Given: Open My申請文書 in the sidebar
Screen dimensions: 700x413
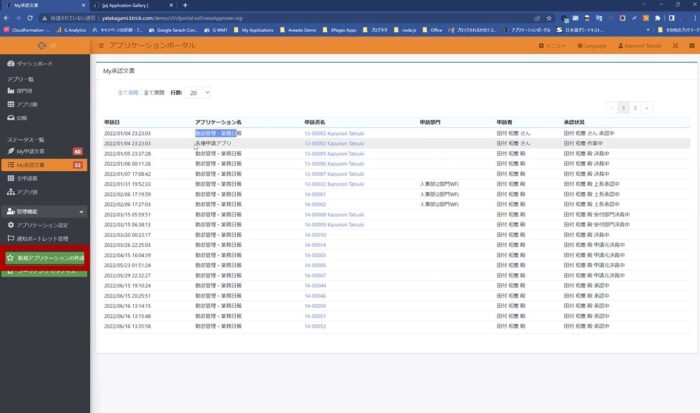Looking at the screenshot, I should click(44, 152).
